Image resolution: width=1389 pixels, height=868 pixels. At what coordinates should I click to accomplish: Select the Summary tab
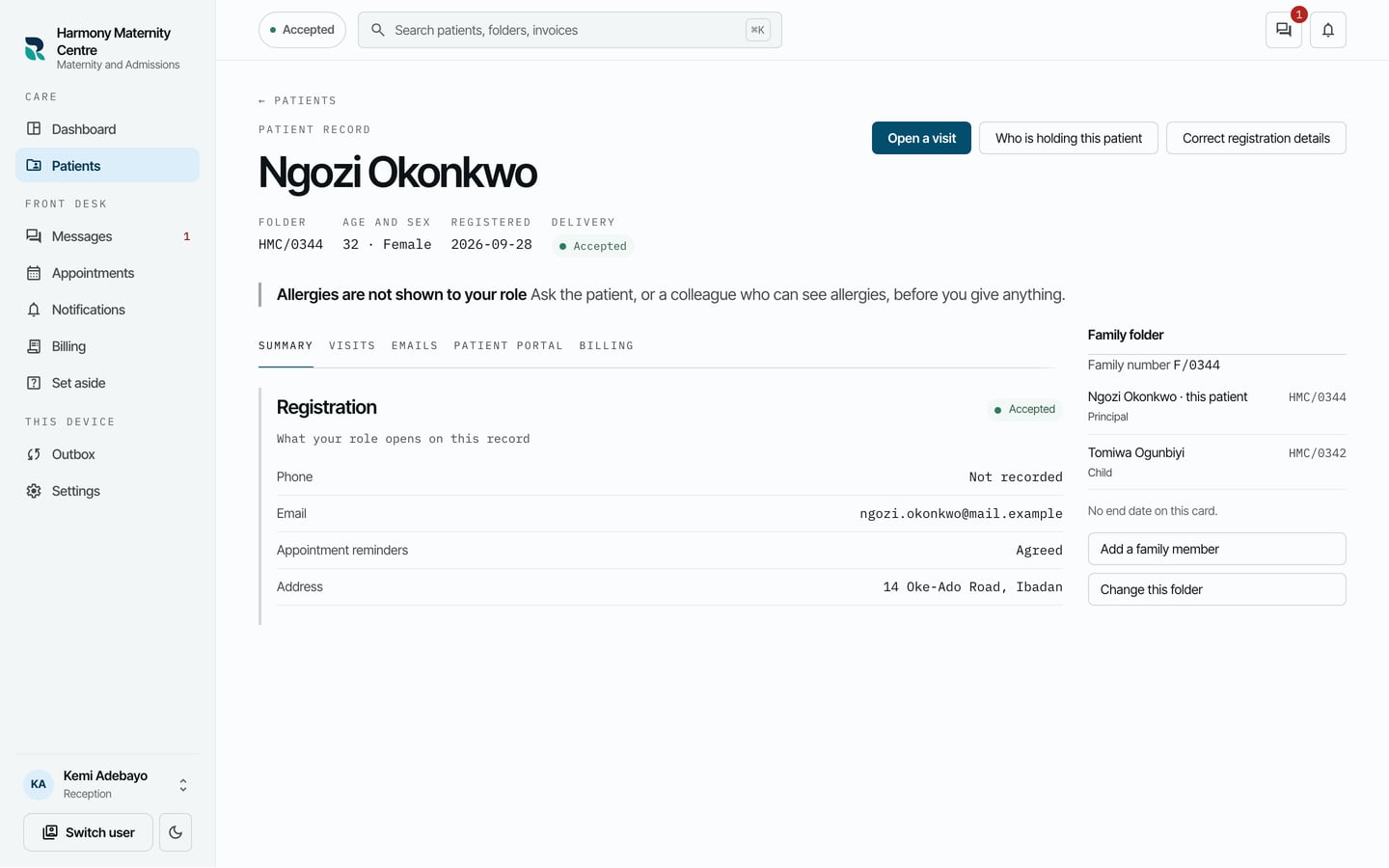point(286,345)
